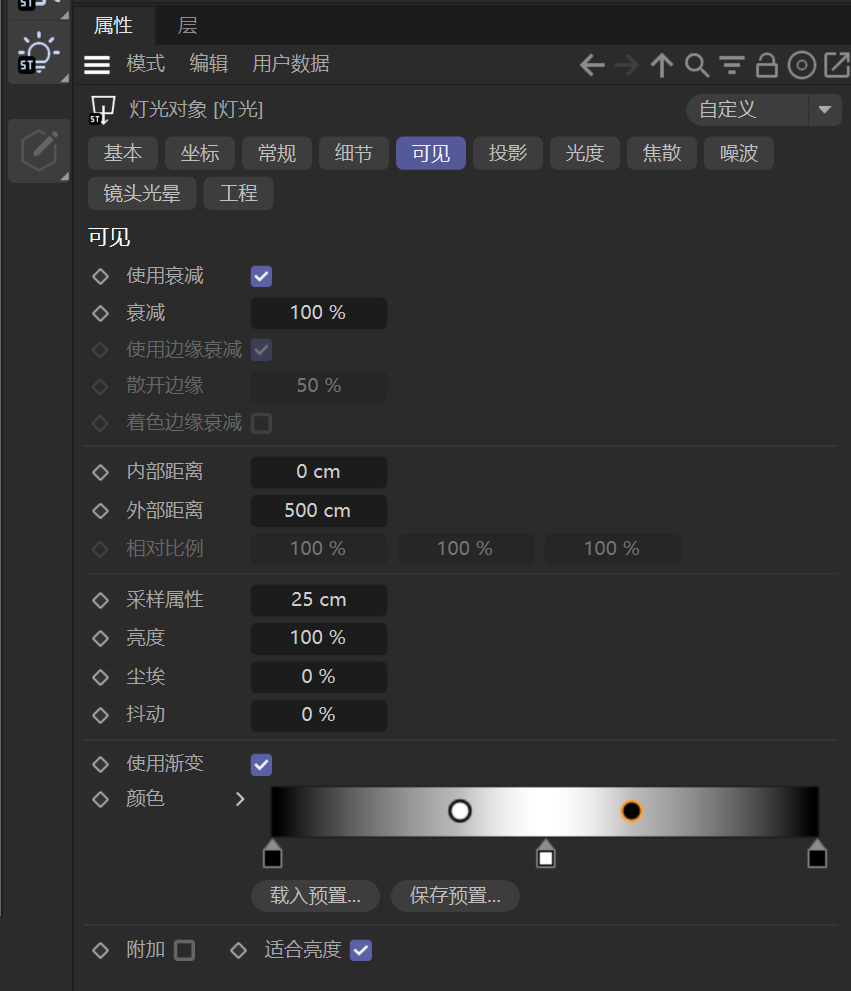Viewport: 851px width, 991px height.
Task: Switch to the 层 panel tab
Action: point(187,25)
